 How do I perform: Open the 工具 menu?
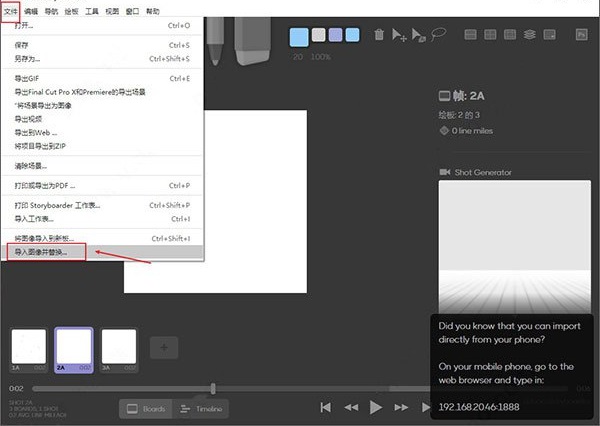pos(92,11)
